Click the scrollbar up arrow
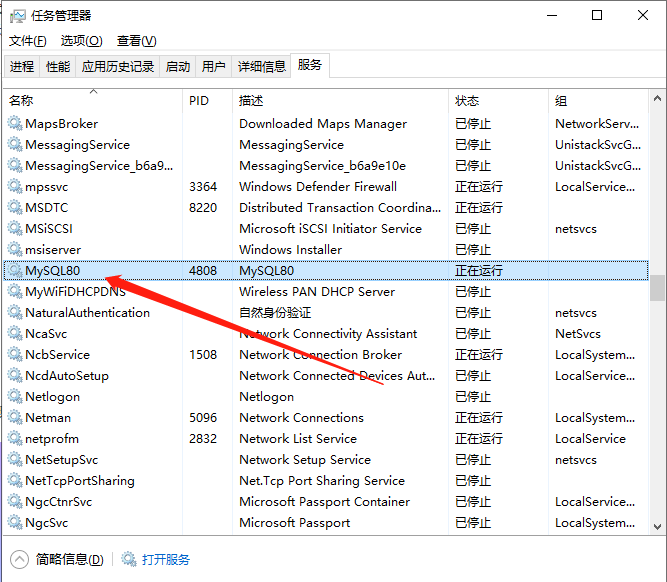Viewport: 667px width, 582px height. coord(657,99)
